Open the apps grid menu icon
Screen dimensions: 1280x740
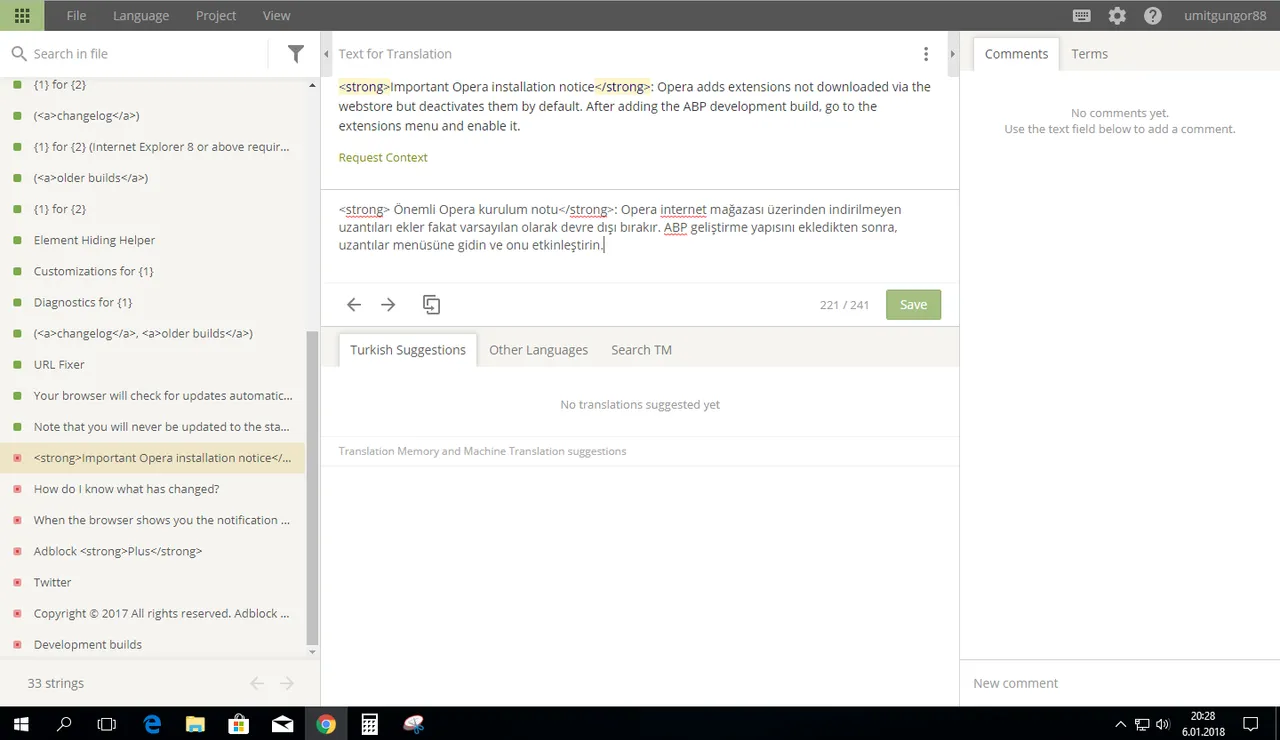click(22, 15)
